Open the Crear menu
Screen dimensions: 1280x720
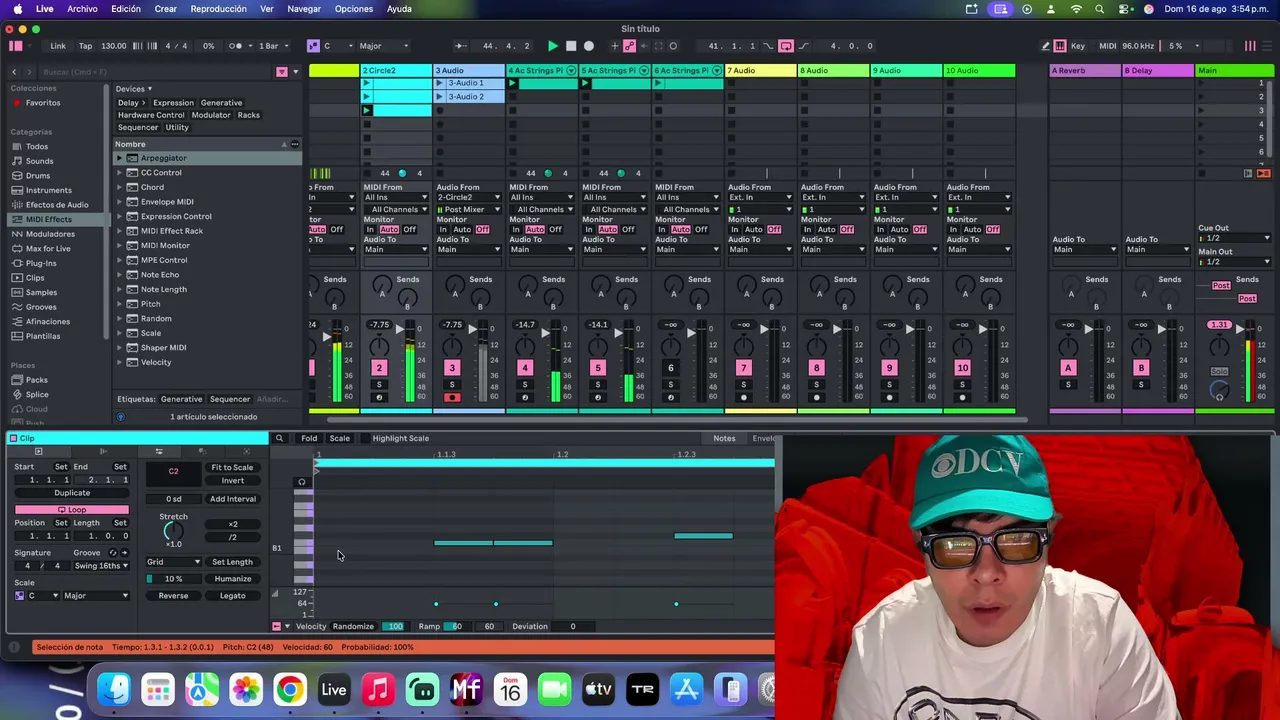(165, 9)
